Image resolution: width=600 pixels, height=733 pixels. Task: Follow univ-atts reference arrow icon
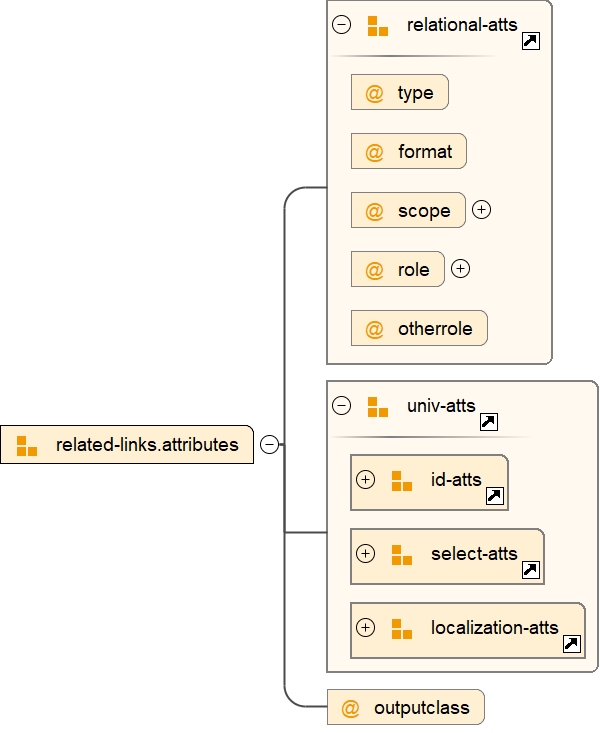point(489,422)
